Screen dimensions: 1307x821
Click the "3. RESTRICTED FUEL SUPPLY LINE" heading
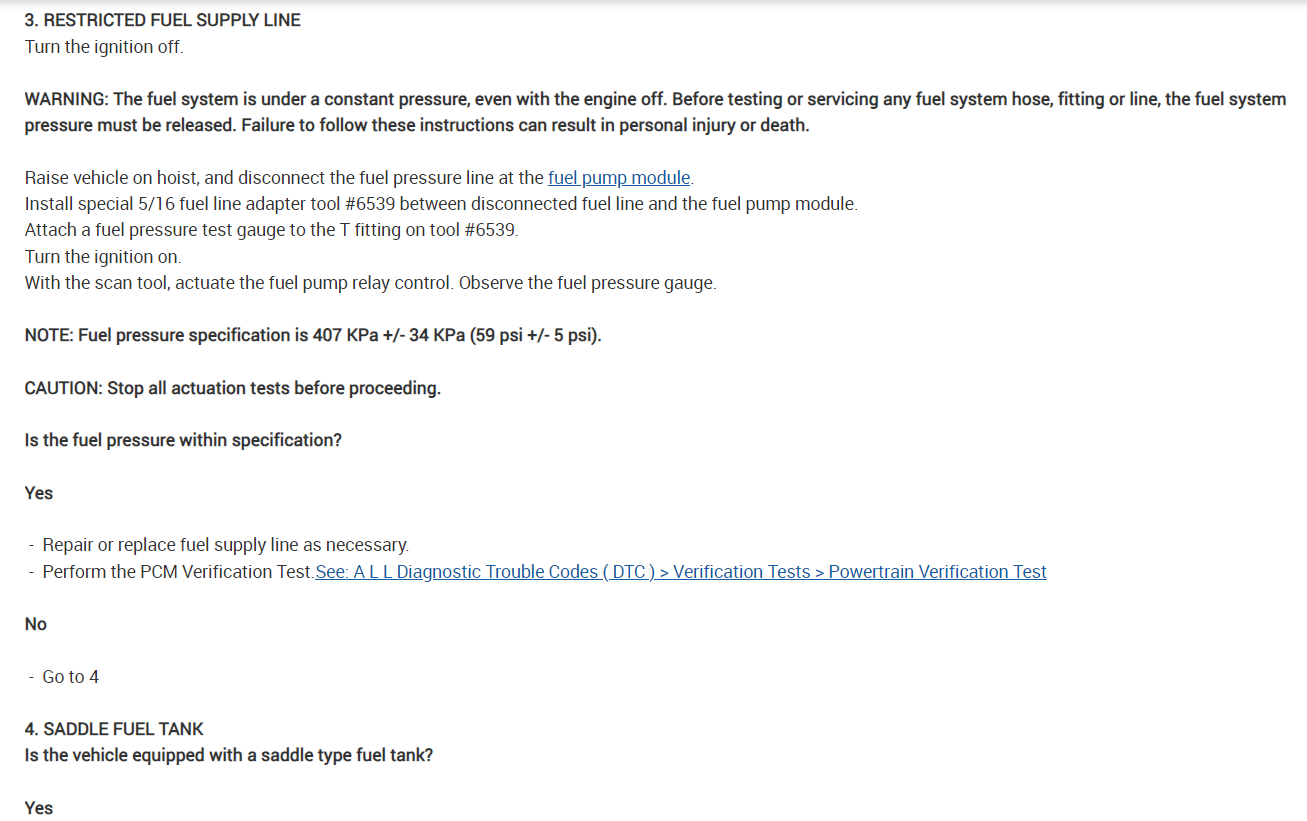tap(162, 20)
